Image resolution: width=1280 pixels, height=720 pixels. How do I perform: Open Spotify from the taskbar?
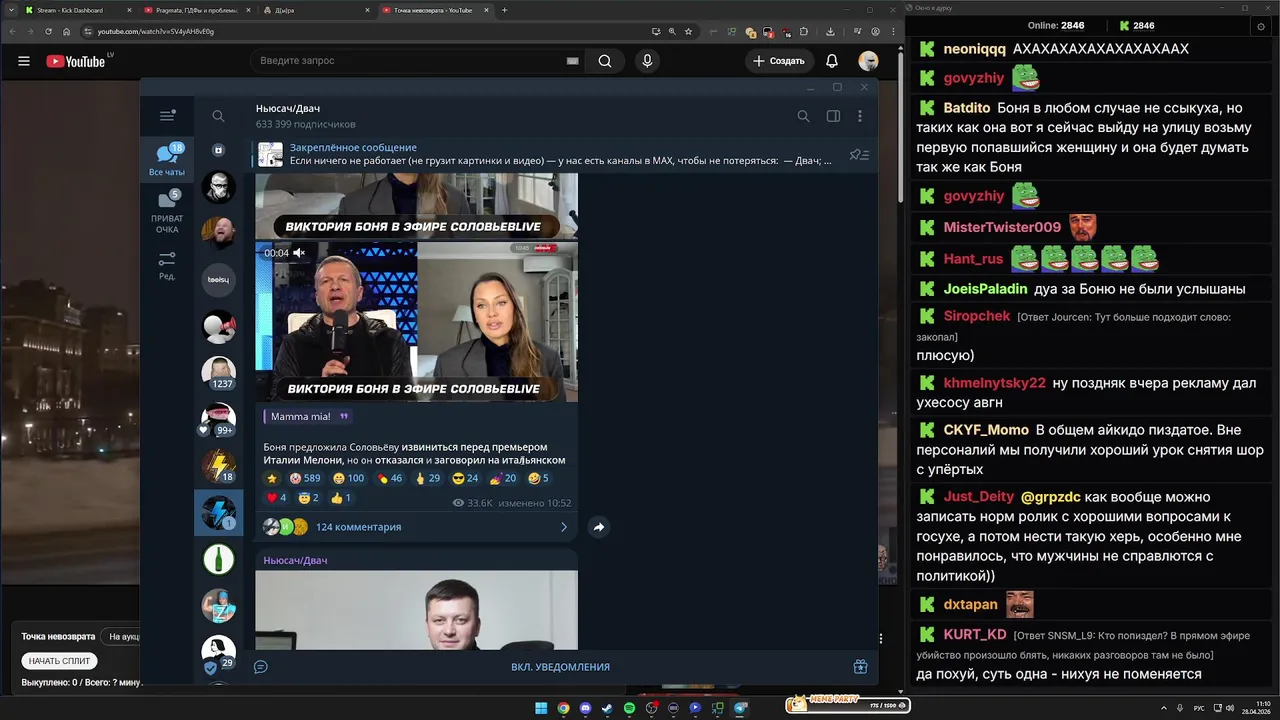point(629,708)
